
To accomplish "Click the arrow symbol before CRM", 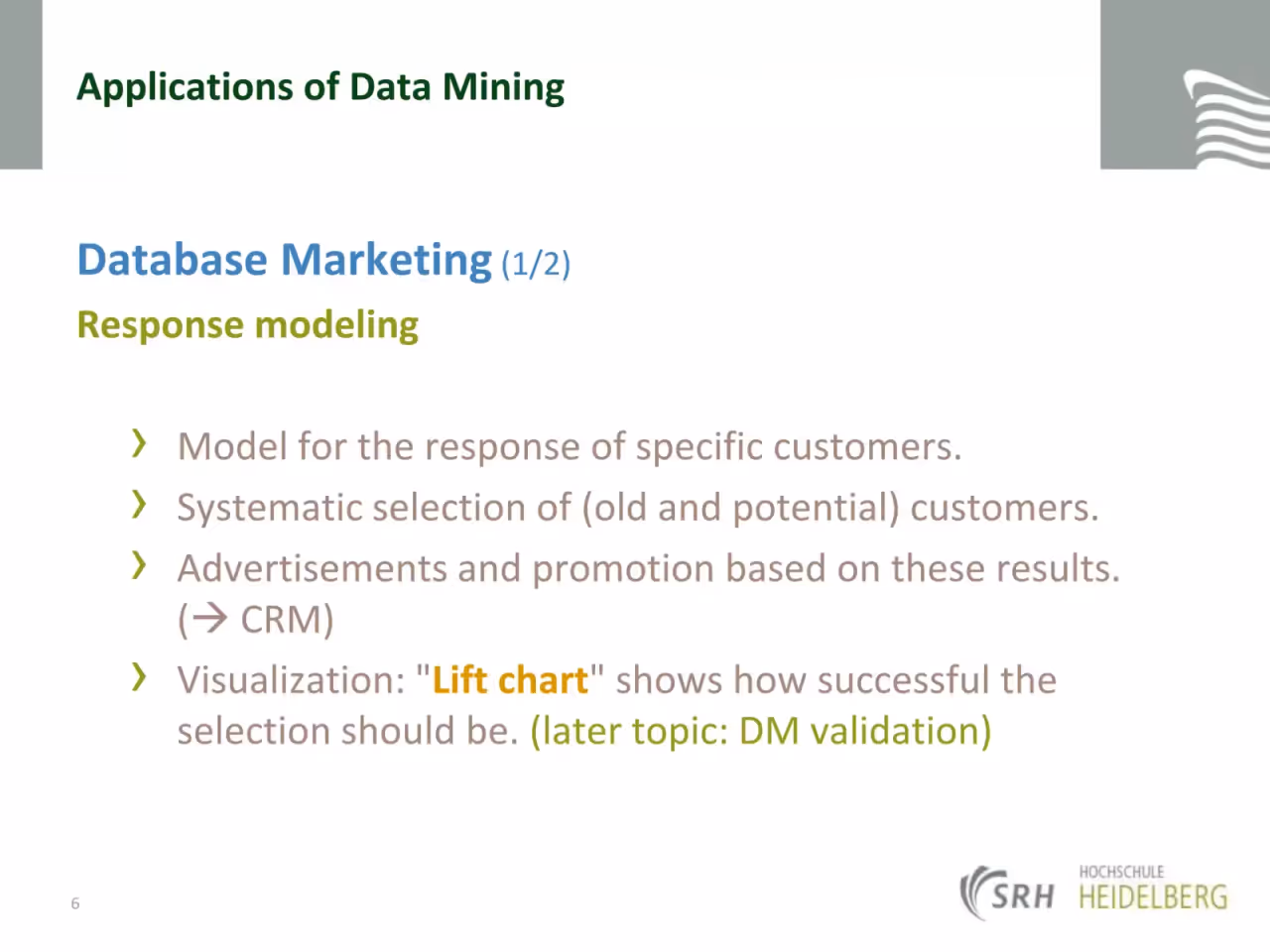I will pos(210,619).
